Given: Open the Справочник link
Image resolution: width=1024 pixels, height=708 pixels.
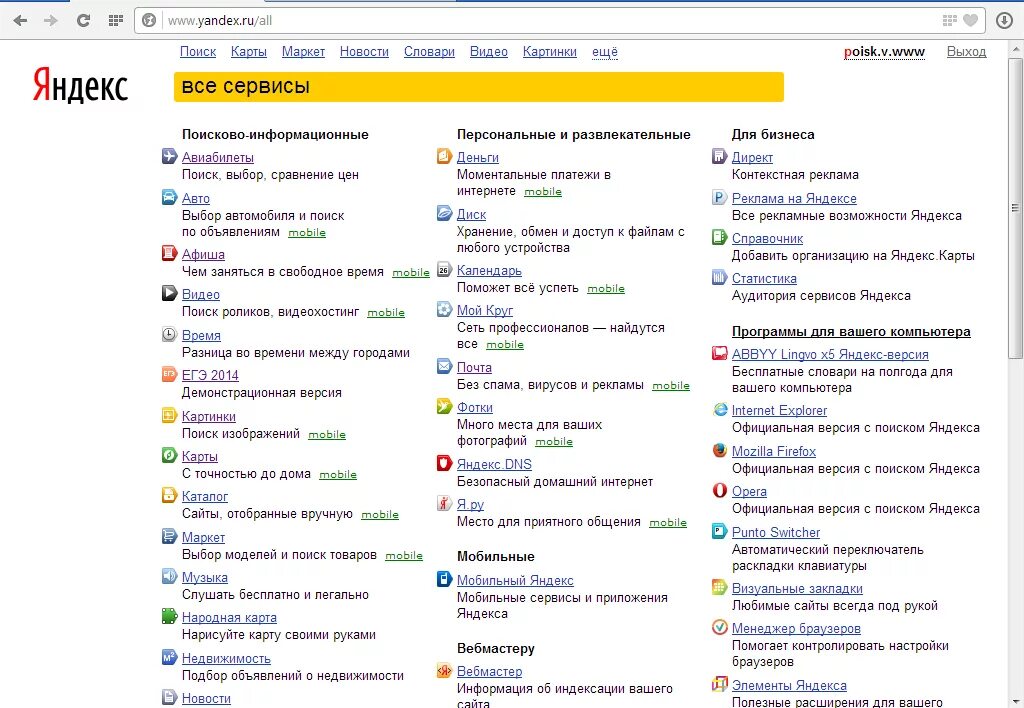Looking at the screenshot, I should point(767,238).
